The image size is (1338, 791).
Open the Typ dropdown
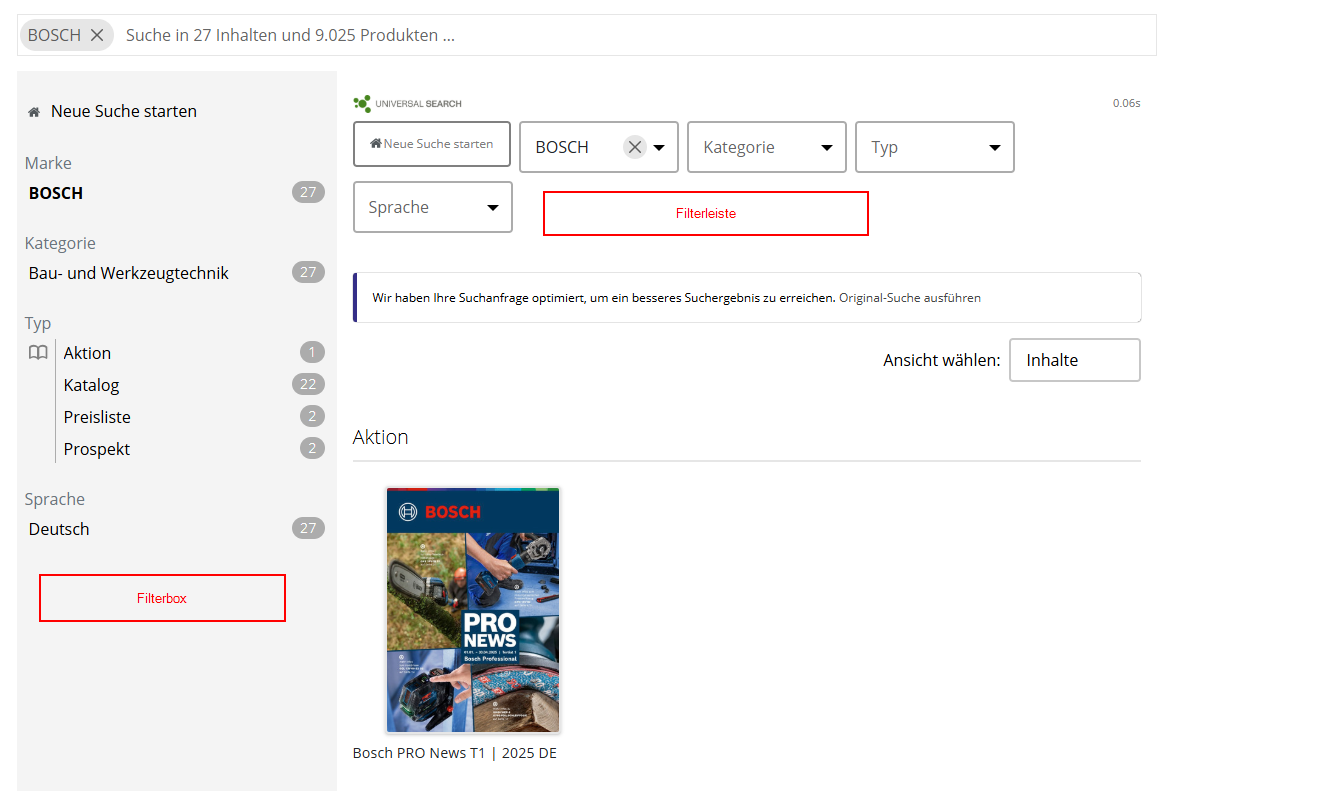[x=935, y=147]
